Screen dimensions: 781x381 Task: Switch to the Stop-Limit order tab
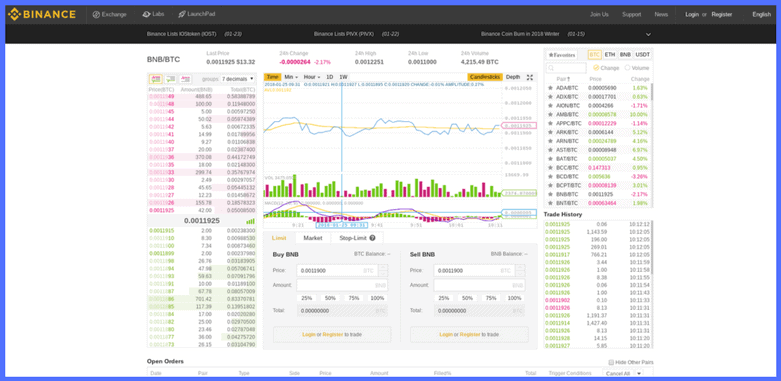(357, 238)
